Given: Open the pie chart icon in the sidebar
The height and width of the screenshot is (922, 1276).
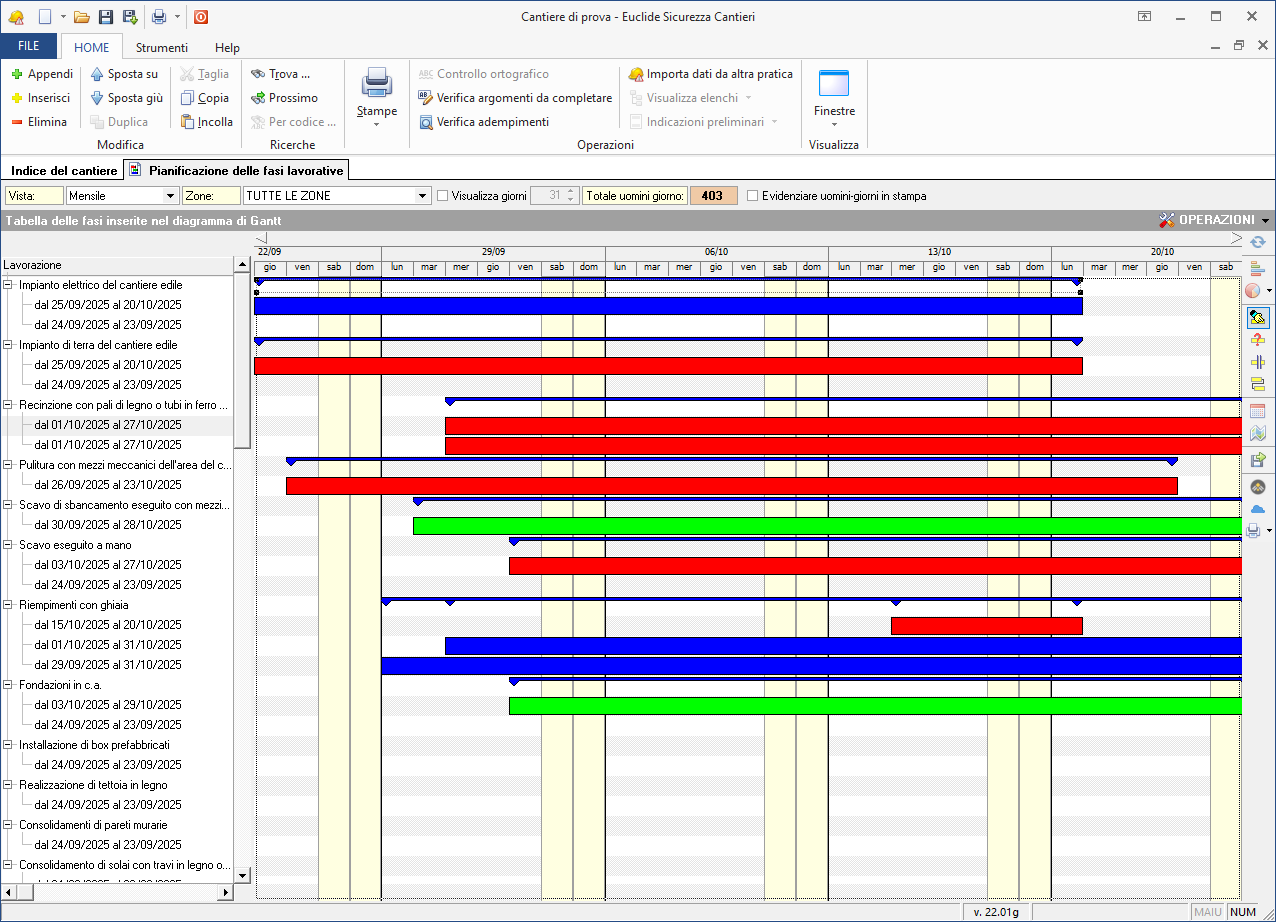Looking at the screenshot, I should point(1254,291).
